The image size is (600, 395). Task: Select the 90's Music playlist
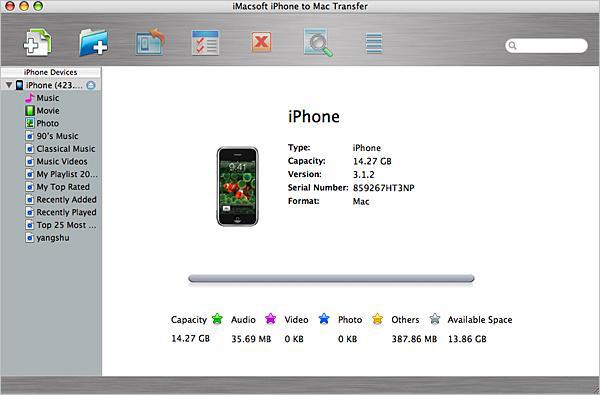tap(57, 136)
